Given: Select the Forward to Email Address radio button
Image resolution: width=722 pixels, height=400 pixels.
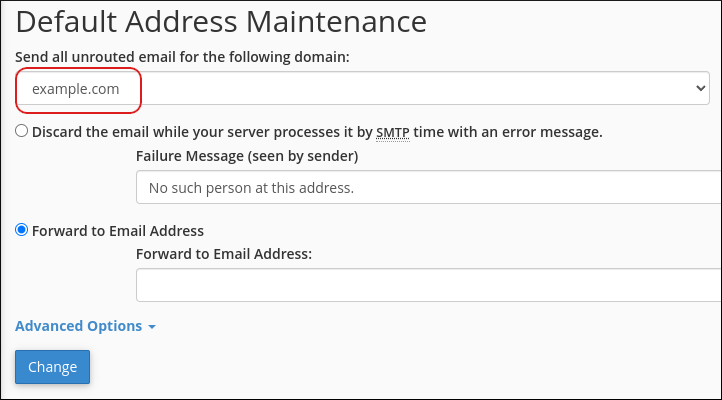Looking at the screenshot, I should pos(22,230).
